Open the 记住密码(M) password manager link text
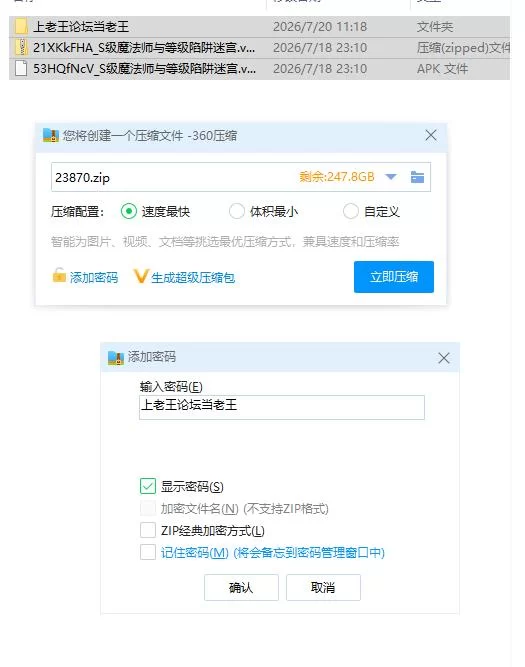This screenshot has height=667, width=525. pyautogui.click(x=273, y=553)
